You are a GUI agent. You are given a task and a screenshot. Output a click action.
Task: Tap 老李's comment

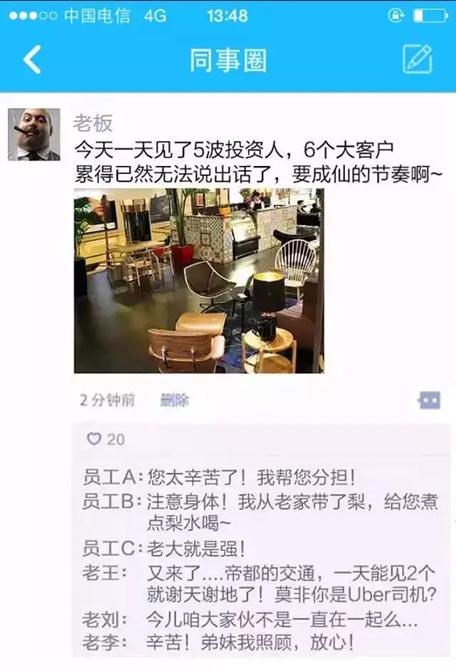[x=219, y=642]
